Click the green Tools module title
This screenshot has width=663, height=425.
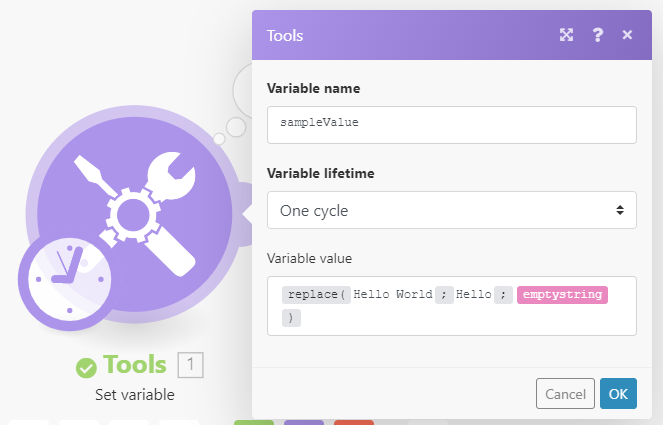pos(135,365)
